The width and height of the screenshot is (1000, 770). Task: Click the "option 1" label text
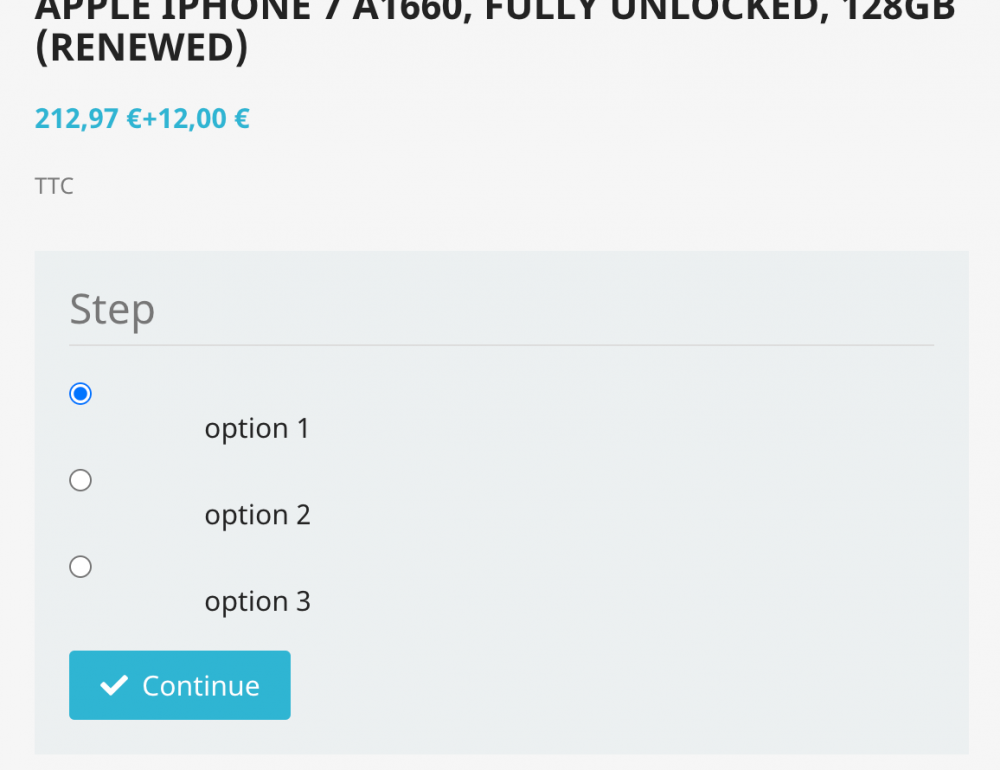pyautogui.click(x=257, y=429)
